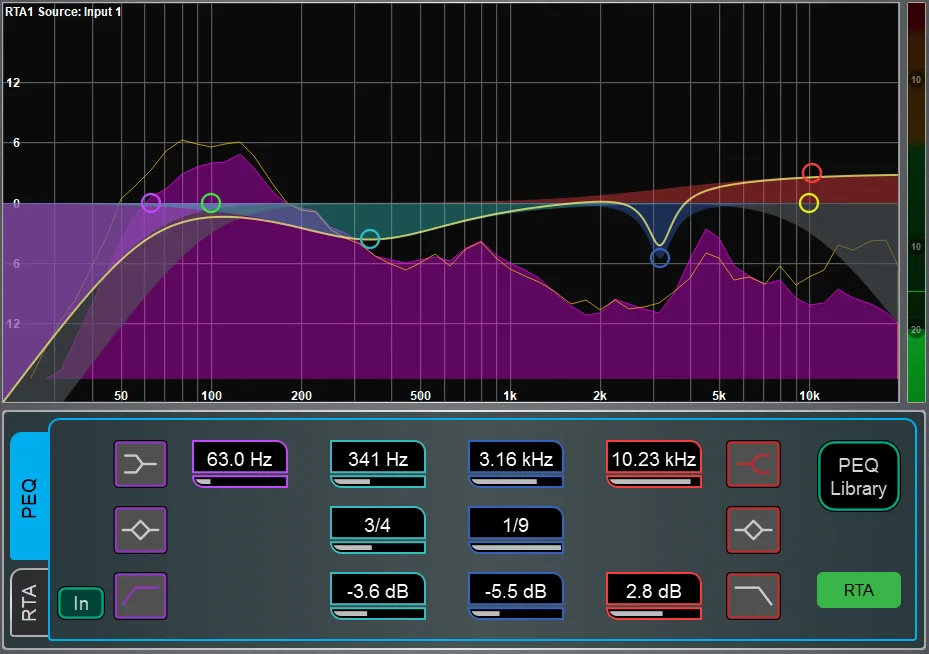Image resolution: width=929 pixels, height=654 pixels.
Task: Select the 2.8 dB gain field
Action: 654,596
